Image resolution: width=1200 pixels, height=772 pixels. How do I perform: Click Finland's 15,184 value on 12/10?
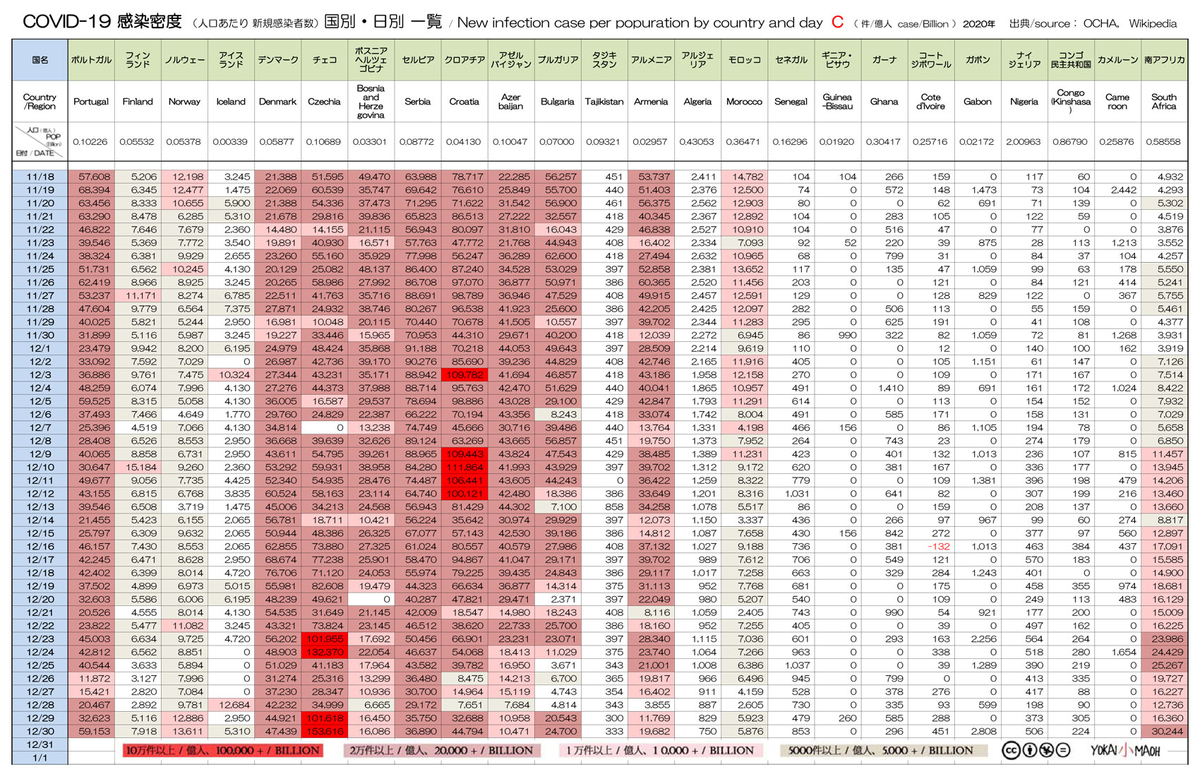(x=137, y=466)
